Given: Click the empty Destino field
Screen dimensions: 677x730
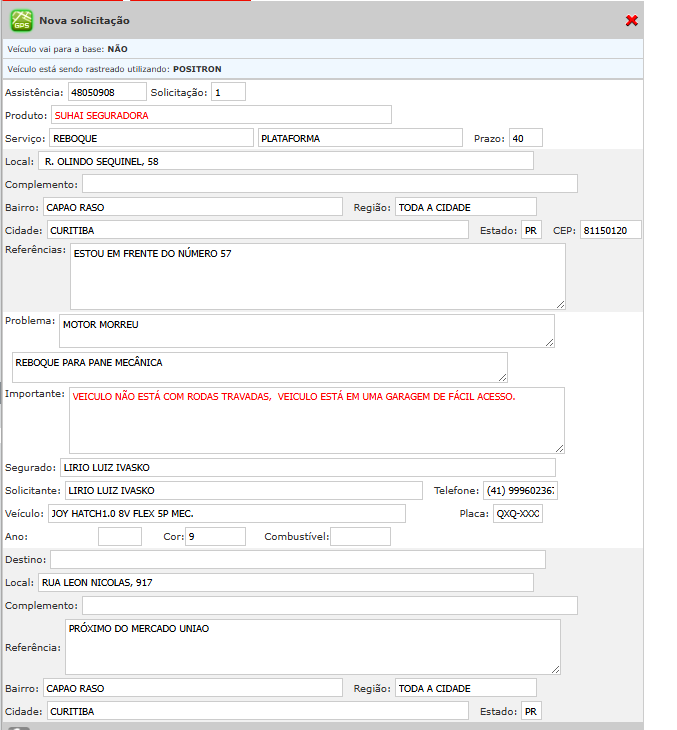Looking at the screenshot, I should (x=298, y=559).
